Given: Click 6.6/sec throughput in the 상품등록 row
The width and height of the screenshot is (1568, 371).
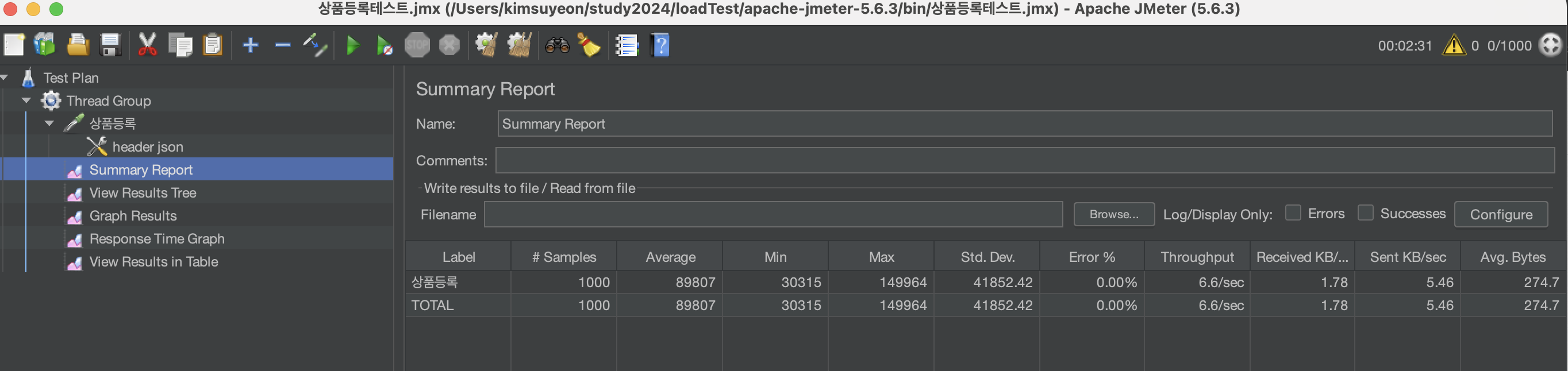Looking at the screenshot, I should pyautogui.click(x=1221, y=282).
